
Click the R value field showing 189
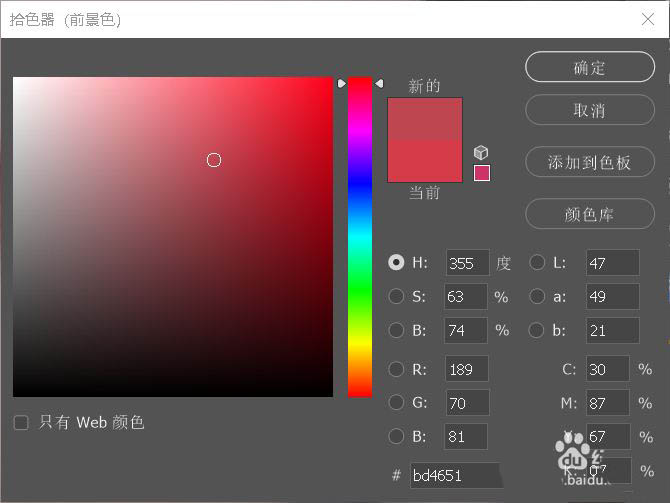pyautogui.click(x=467, y=369)
